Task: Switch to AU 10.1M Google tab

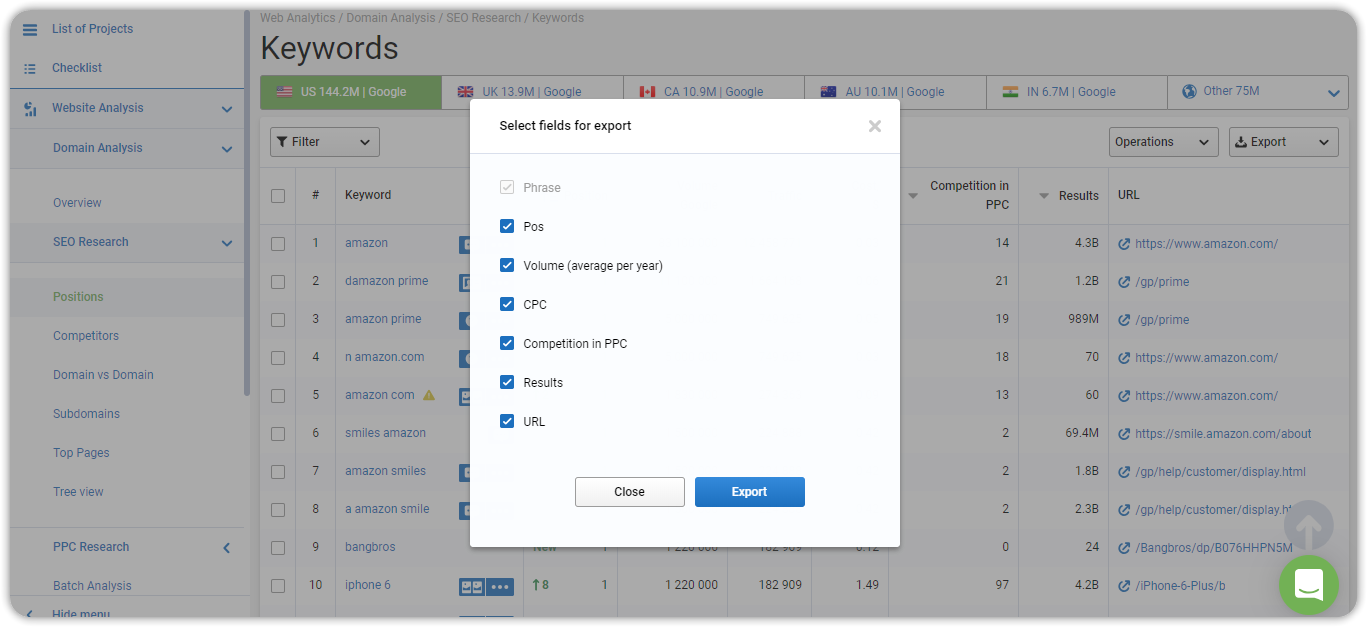Action: point(895,92)
